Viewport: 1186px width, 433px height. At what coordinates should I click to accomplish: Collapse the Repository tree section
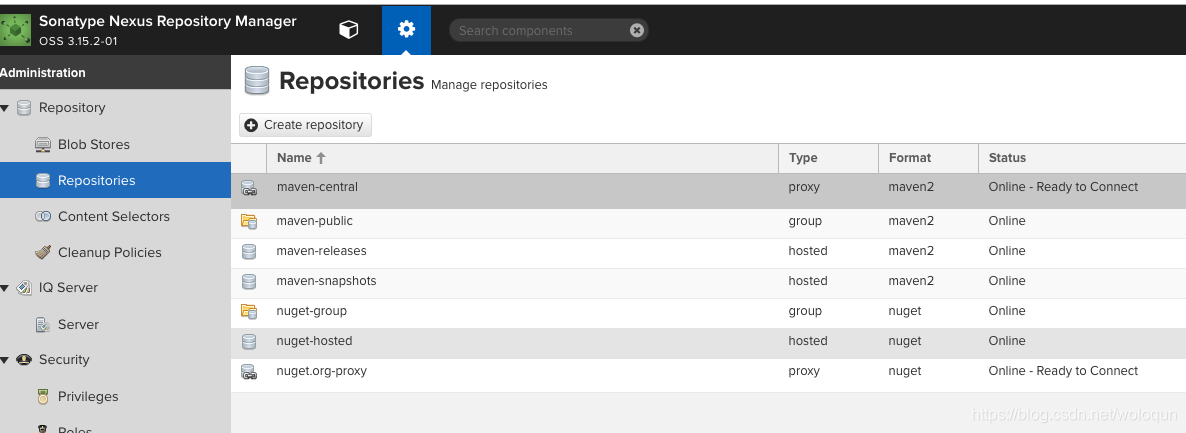tap(5, 108)
